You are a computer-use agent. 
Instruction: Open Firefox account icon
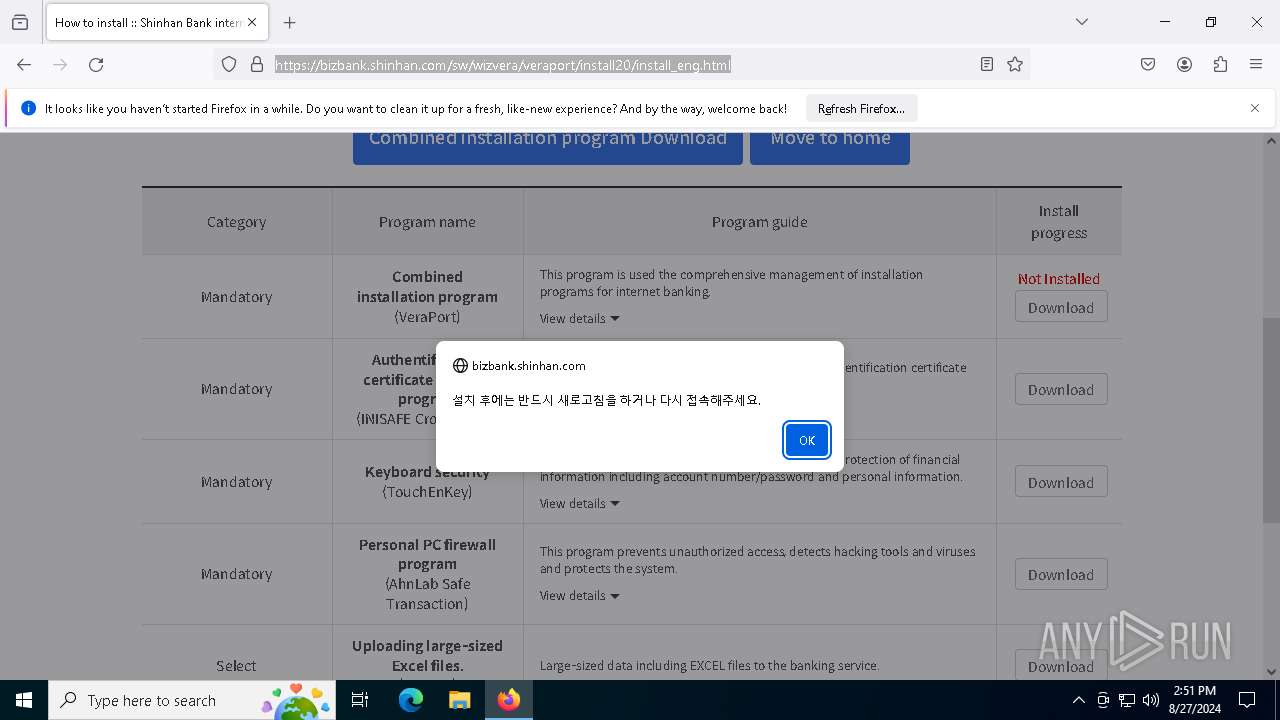pos(1184,64)
